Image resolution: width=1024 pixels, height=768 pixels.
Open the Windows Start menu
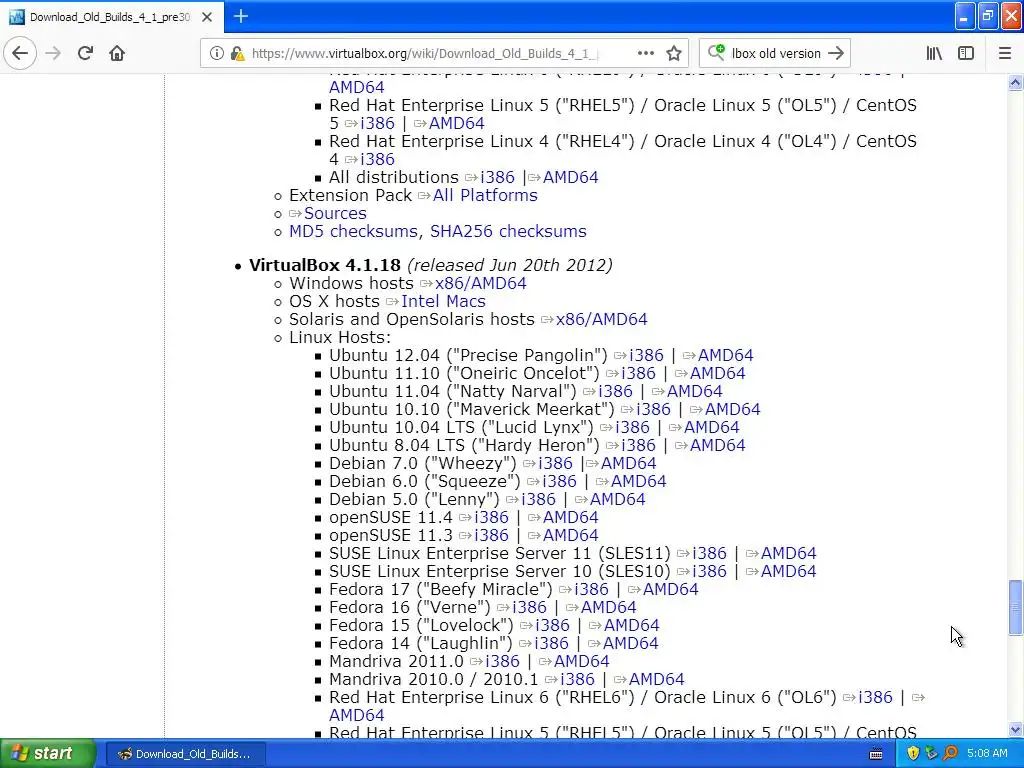pyautogui.click(x=47, y=753)
